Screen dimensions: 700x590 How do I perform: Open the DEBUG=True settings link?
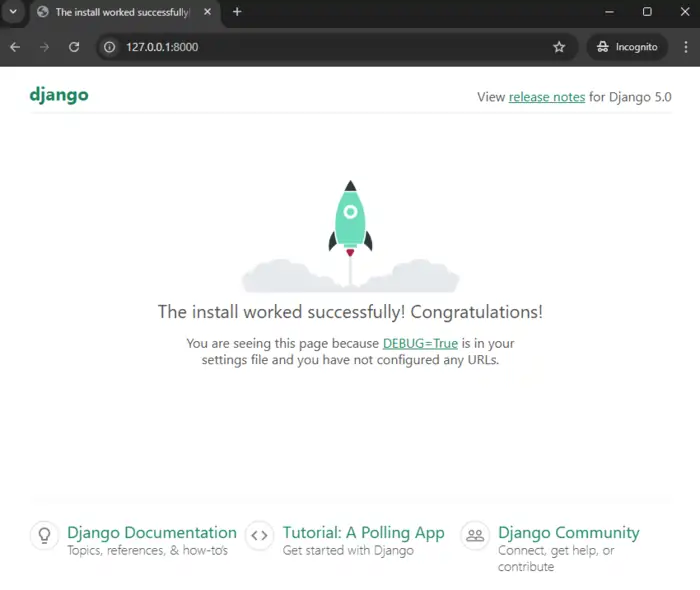(x=420, y=343)
